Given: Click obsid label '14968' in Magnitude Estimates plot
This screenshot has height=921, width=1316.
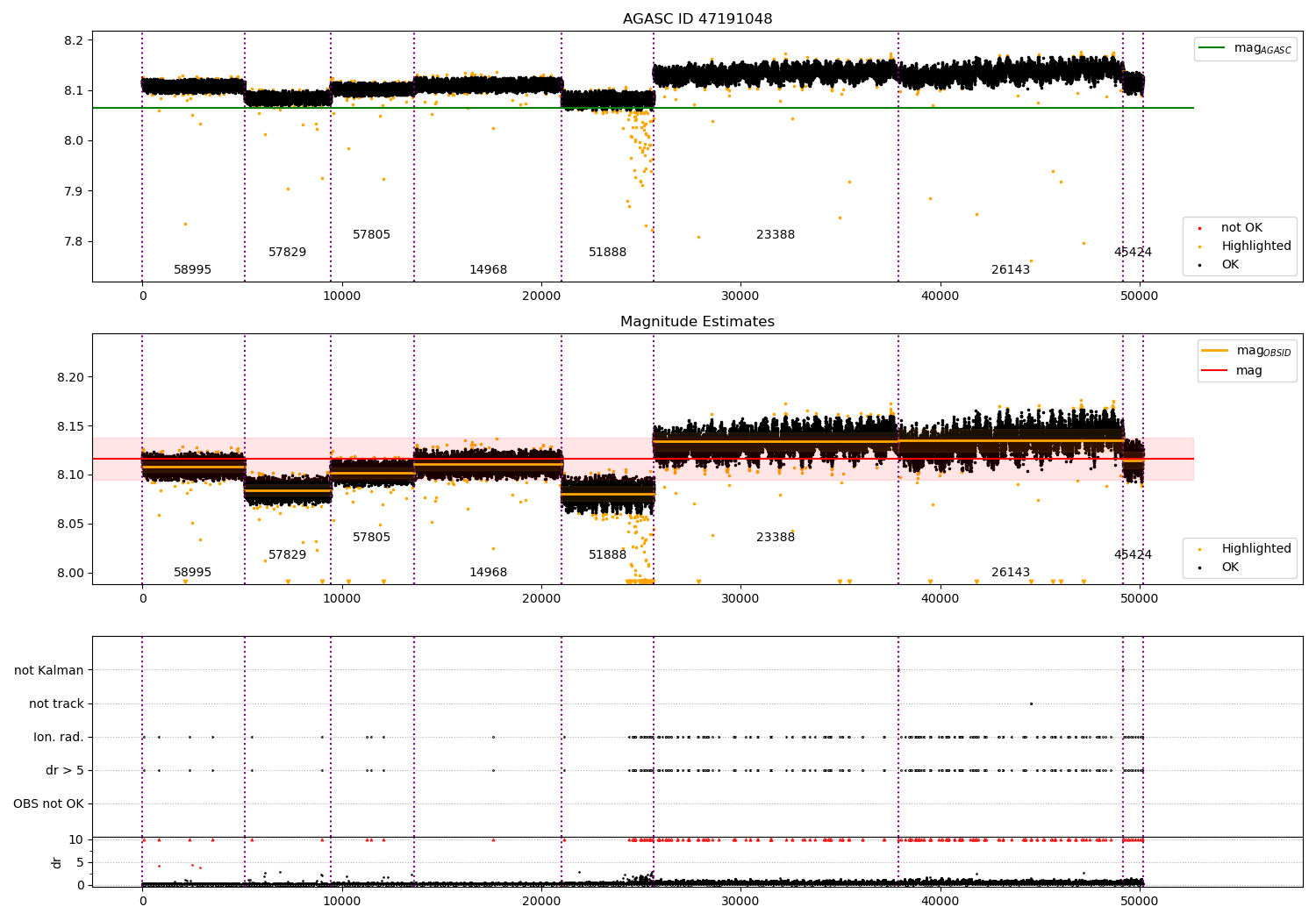Looking at the screenshot, I should [488, 573].
